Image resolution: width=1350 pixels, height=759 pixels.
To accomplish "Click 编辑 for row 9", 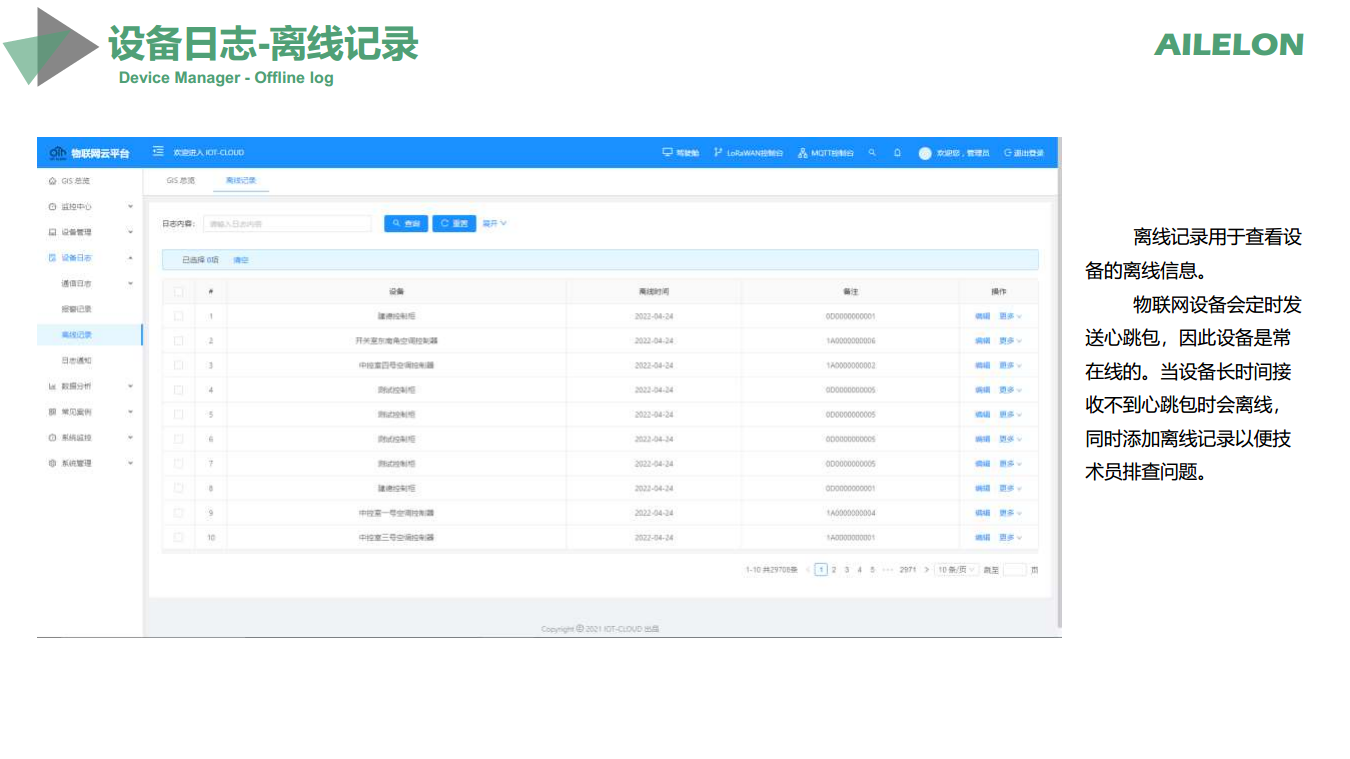I will tap(983, 513).
